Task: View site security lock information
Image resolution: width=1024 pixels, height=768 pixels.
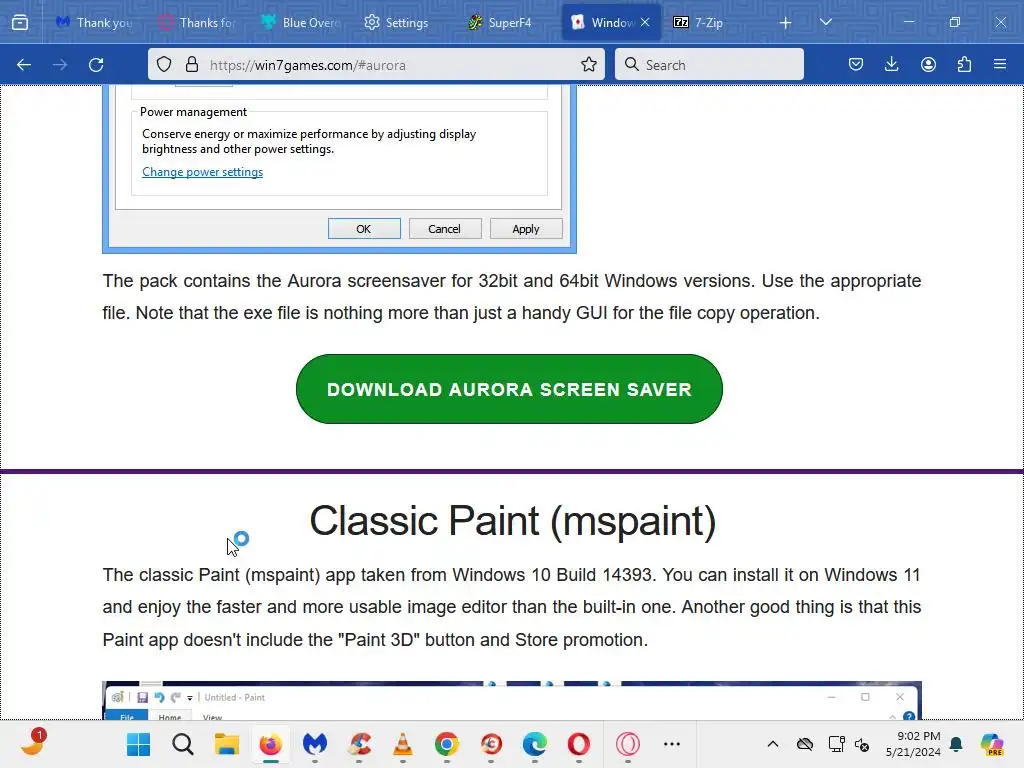Action: coord(191,65)
